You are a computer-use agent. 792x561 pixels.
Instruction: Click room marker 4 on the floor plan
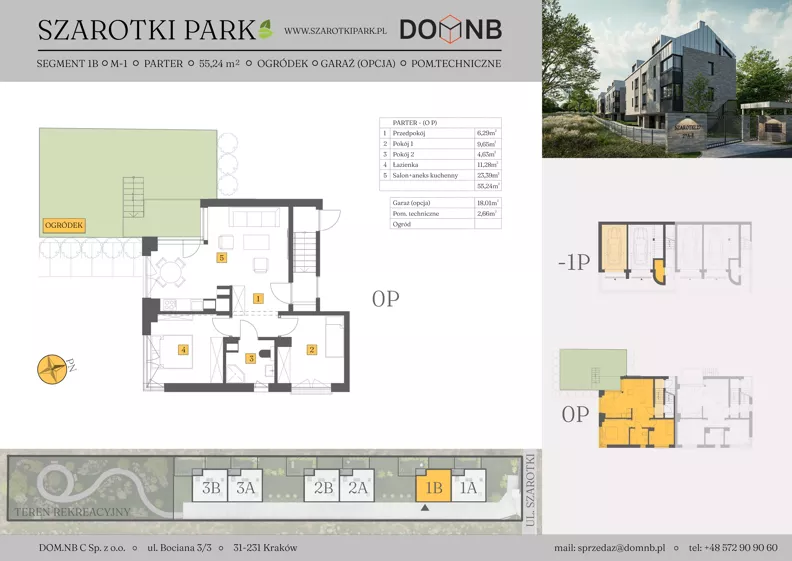click(x=183, y=349)
